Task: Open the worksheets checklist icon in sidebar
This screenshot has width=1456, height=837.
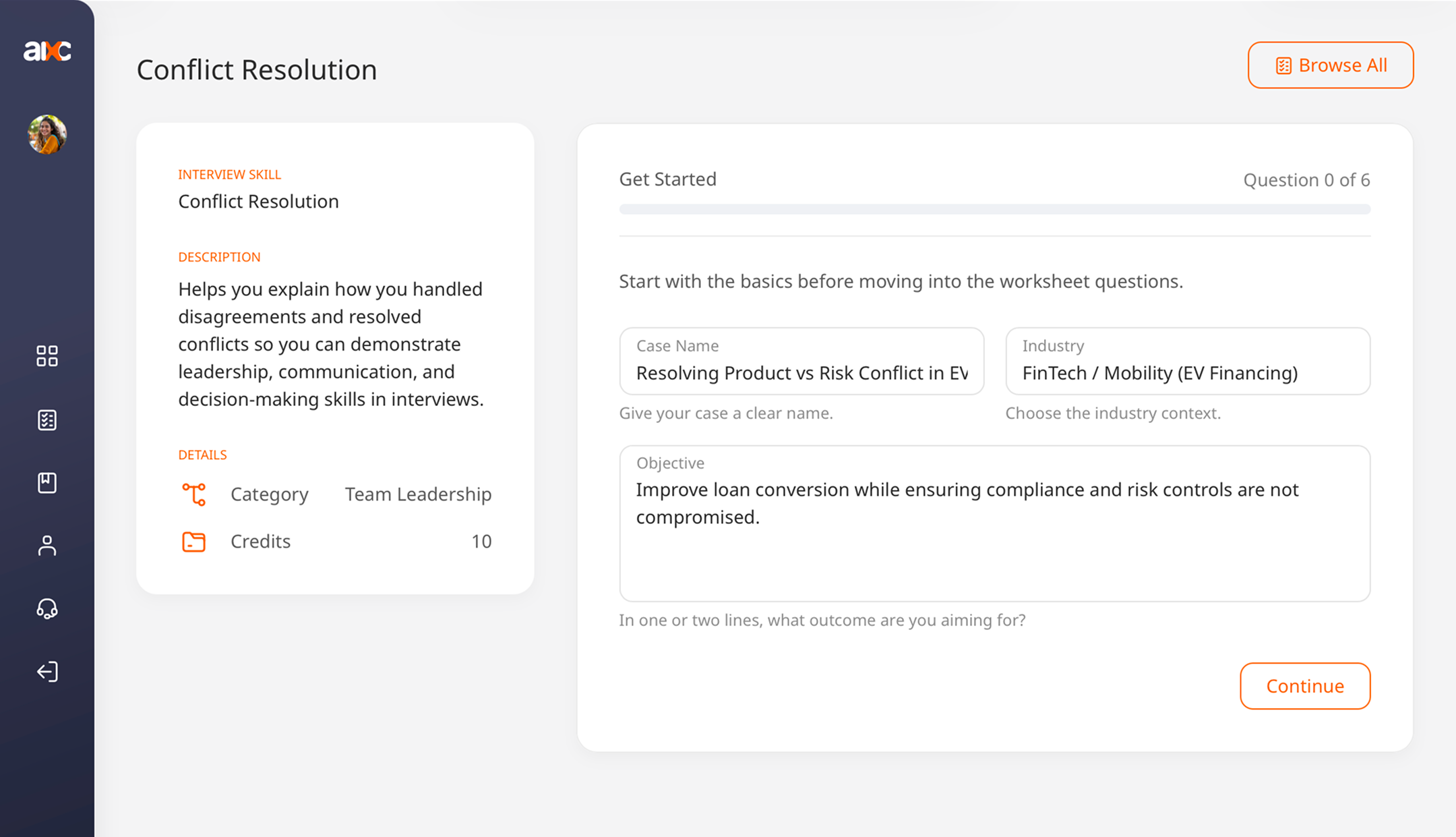Action: tap(47, 420)
